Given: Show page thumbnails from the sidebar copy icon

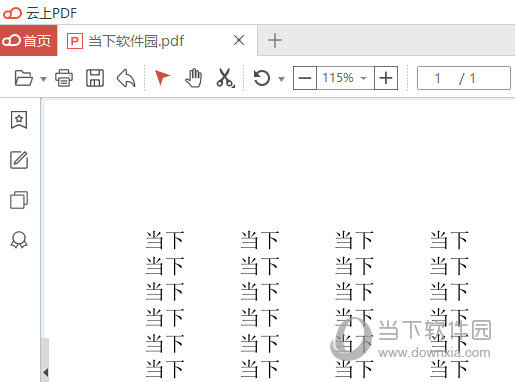Looking at the screenshot, I should tap(19, 200).
